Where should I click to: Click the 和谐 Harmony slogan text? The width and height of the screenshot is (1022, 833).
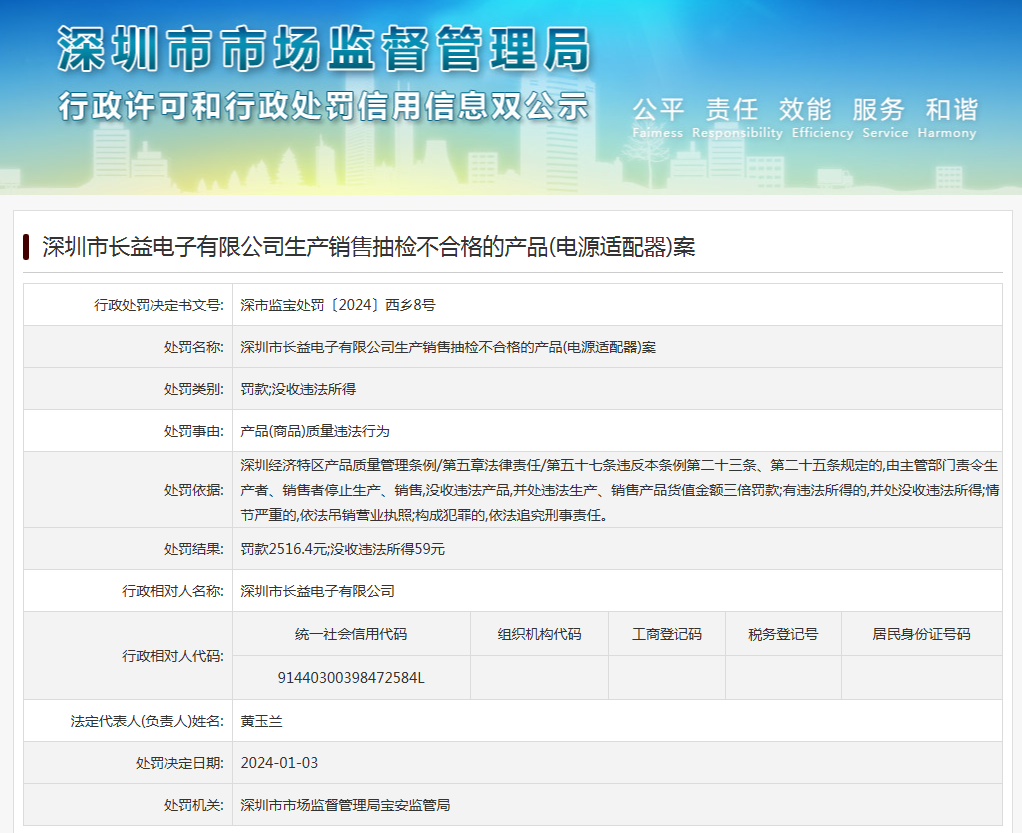tap(947, 118)
